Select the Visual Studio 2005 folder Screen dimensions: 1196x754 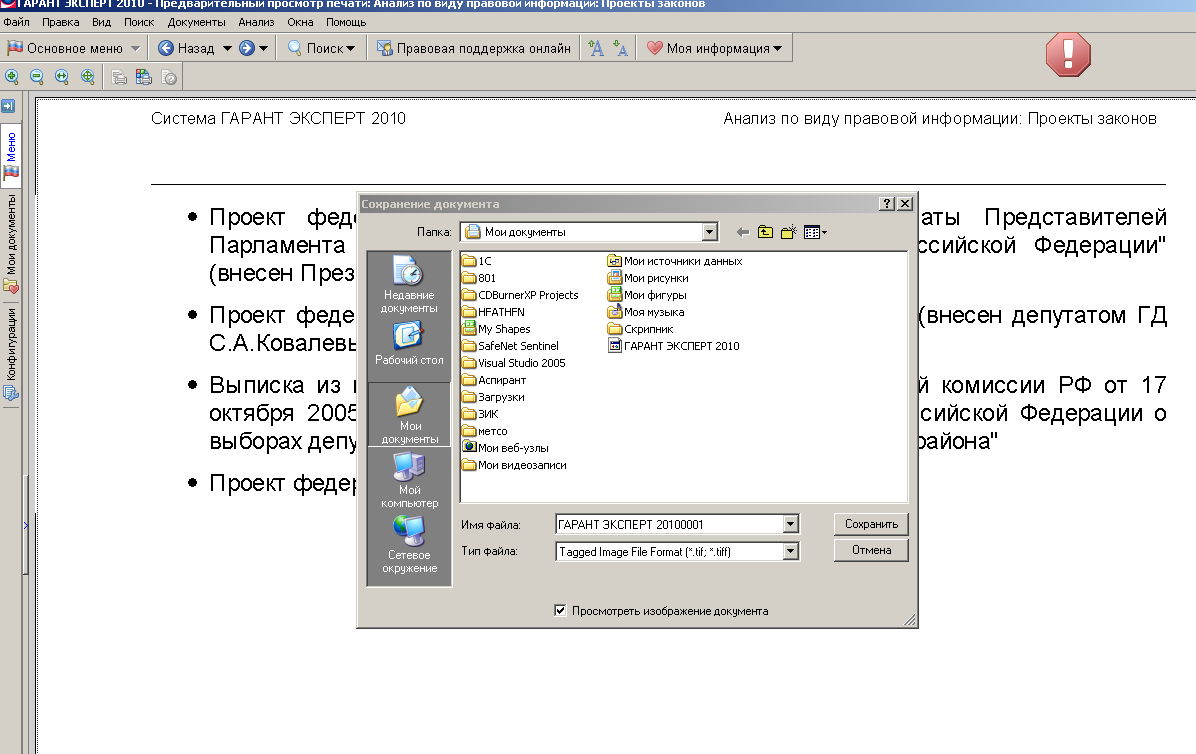click(515, 363)
